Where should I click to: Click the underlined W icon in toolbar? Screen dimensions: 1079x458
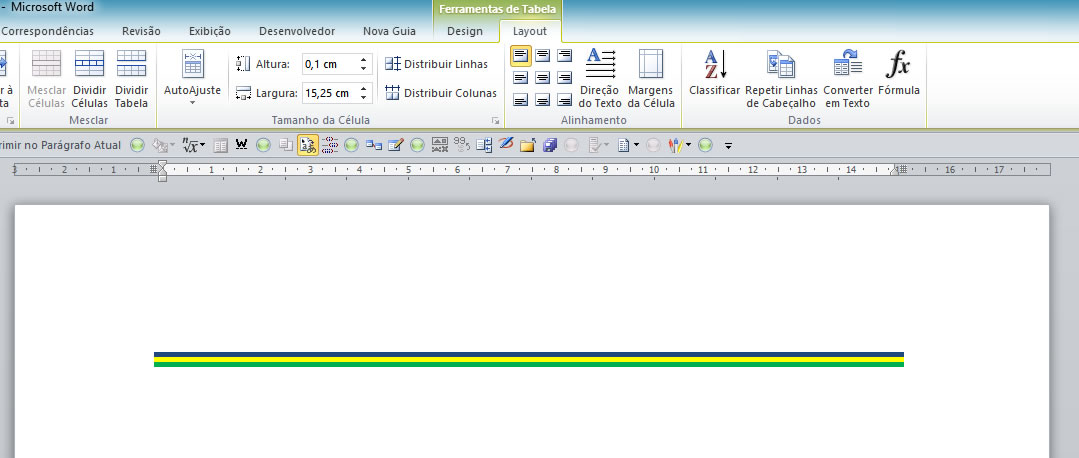click(242, 144)
